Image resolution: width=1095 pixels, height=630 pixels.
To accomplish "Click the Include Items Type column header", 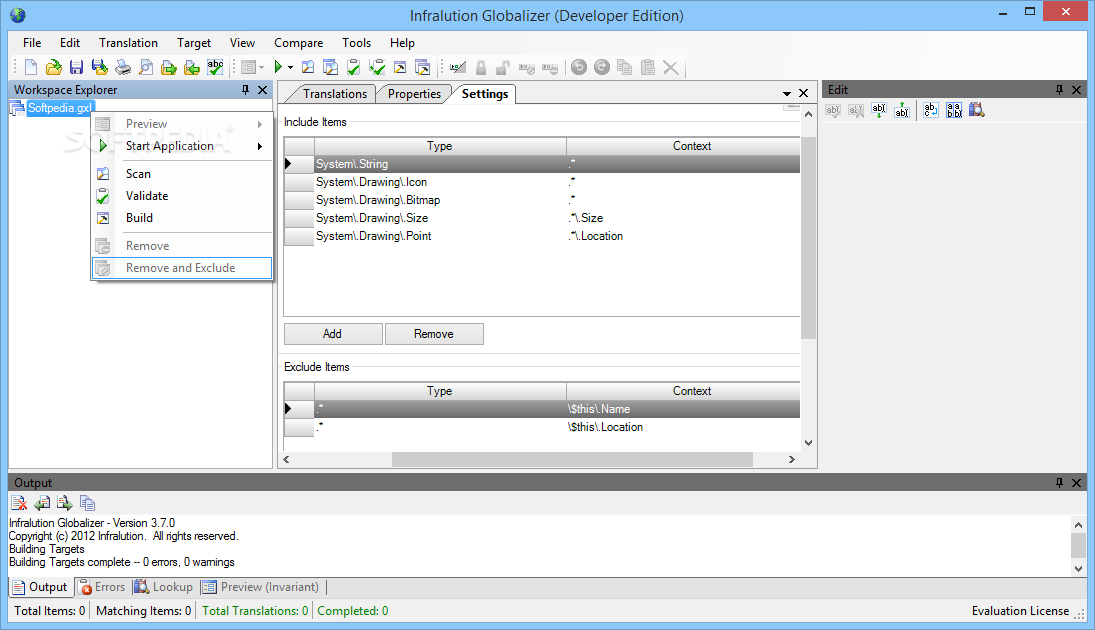I will pyautogui.click(x=440, y=146).
